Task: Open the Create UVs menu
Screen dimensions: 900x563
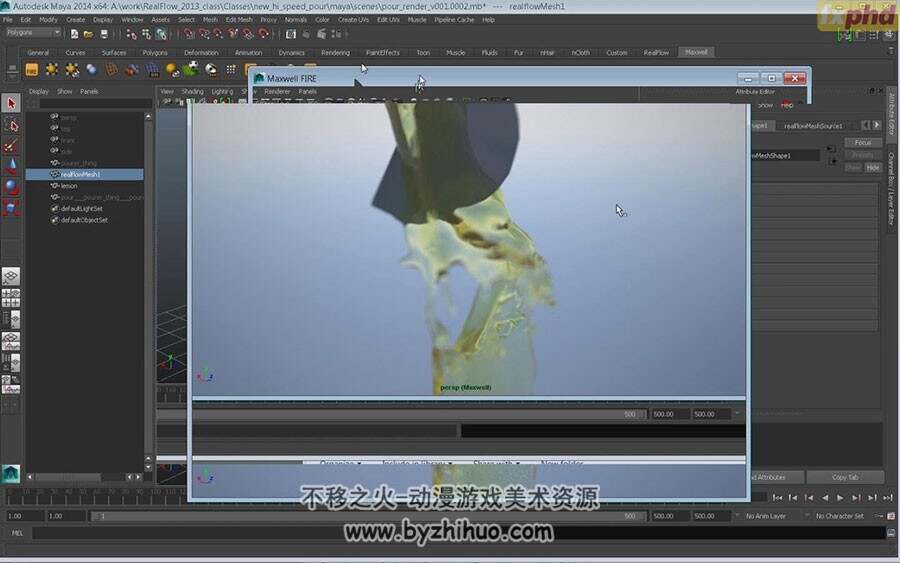Action: coord(353,20)
